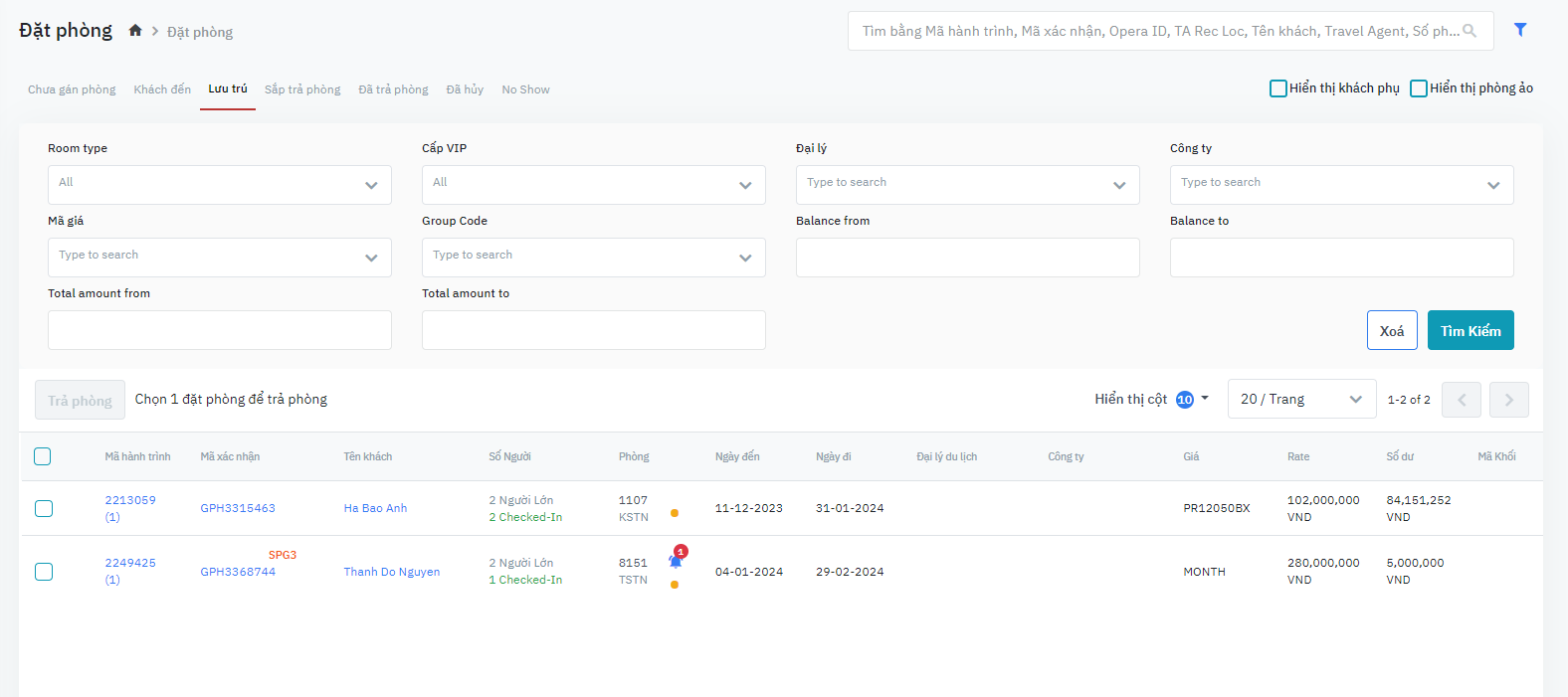This screenshot has height=697, width=1568.
Task: Click orange status dot for room 1107
Action: click(x=675, y=514)
